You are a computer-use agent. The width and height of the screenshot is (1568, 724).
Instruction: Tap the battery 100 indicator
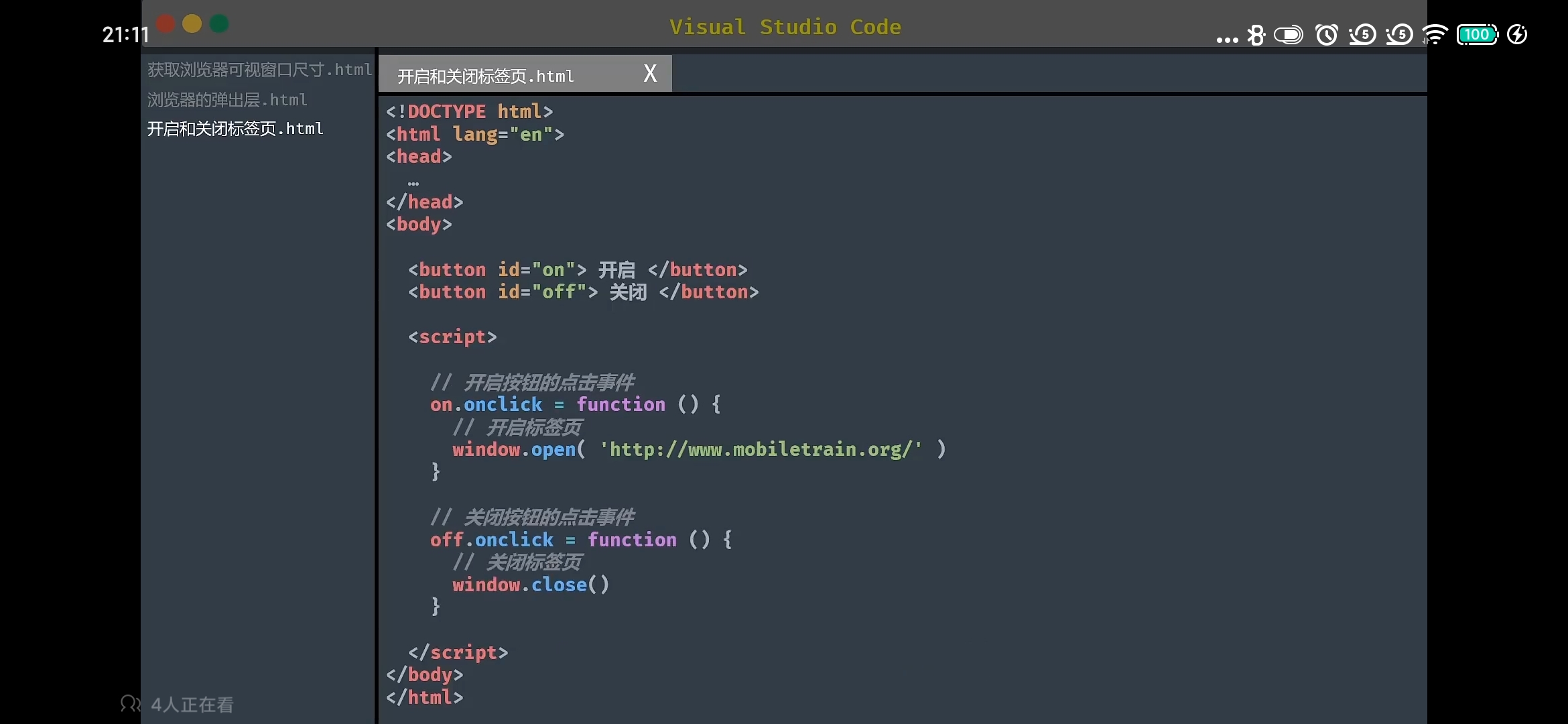pos(1477,35)
